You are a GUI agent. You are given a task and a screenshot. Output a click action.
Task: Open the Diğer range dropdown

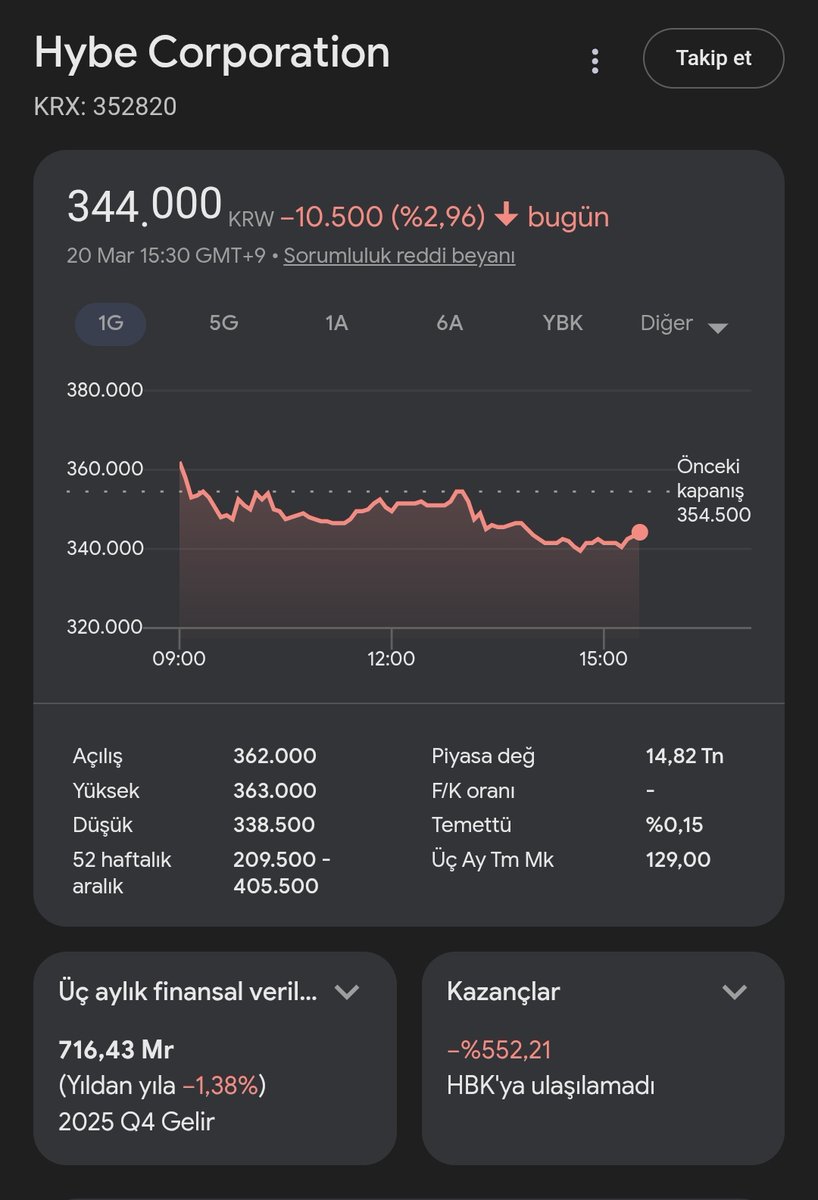pyautogui.click(x=684, y=324)
